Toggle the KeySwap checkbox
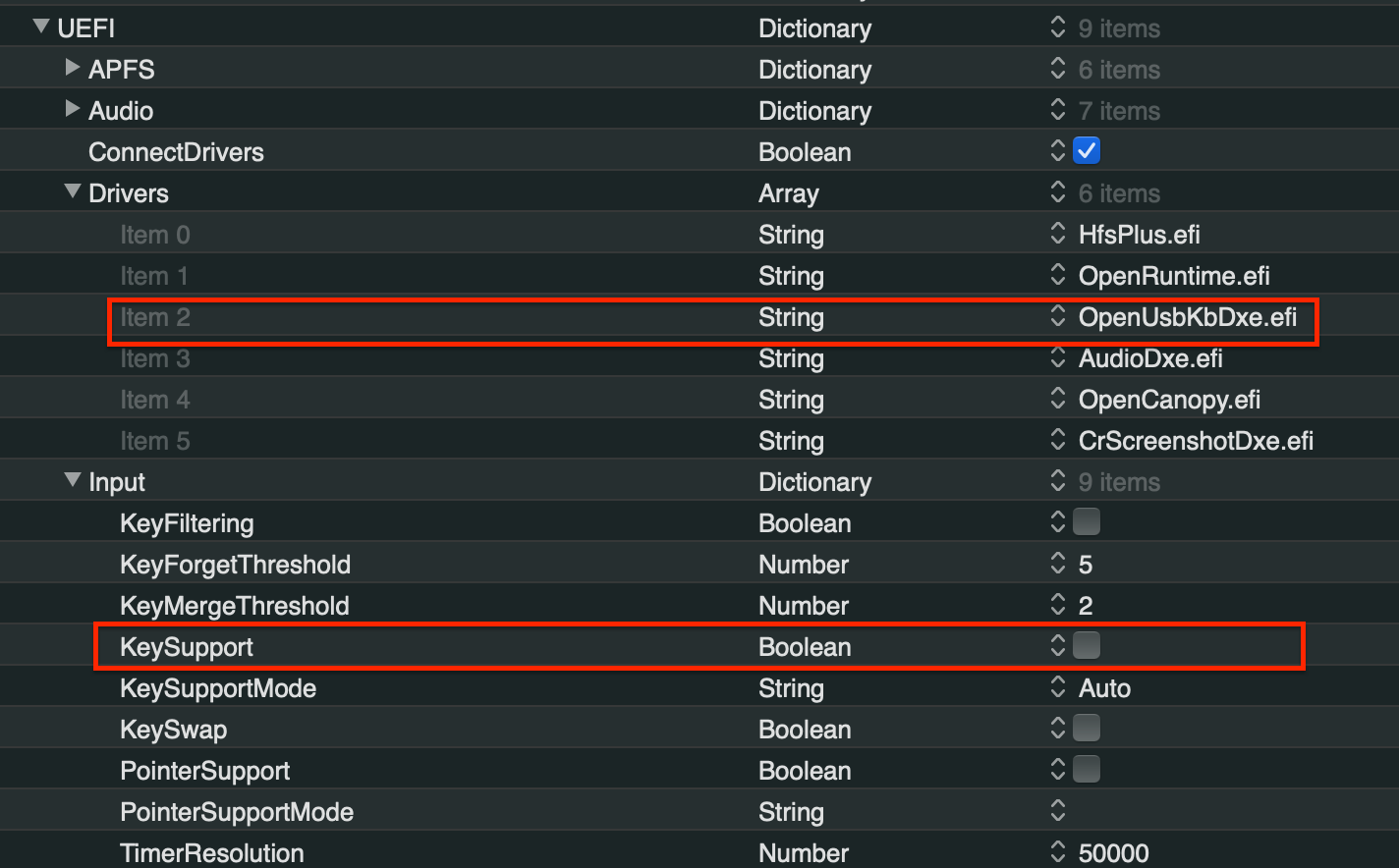This screenshot has width=1399, height=868. click(x=1087, y=729)
